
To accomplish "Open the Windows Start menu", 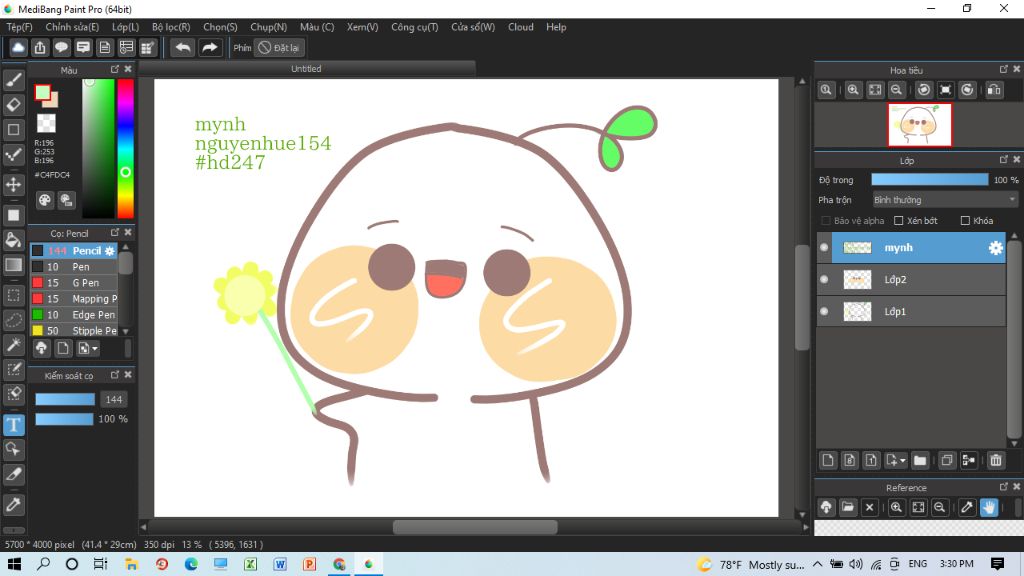I will (14, 564).
